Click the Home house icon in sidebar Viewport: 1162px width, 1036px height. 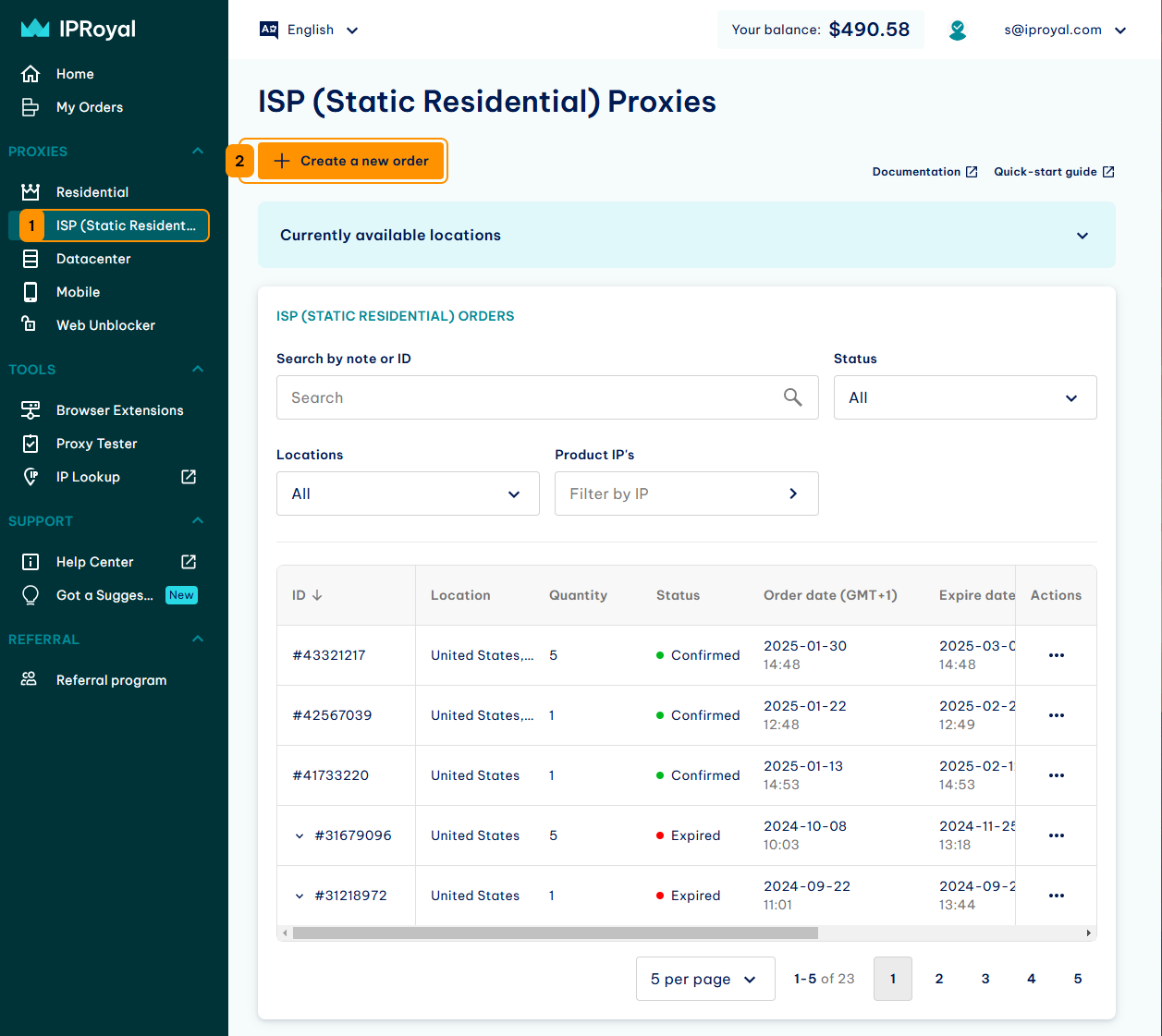(x=31, y=74)
